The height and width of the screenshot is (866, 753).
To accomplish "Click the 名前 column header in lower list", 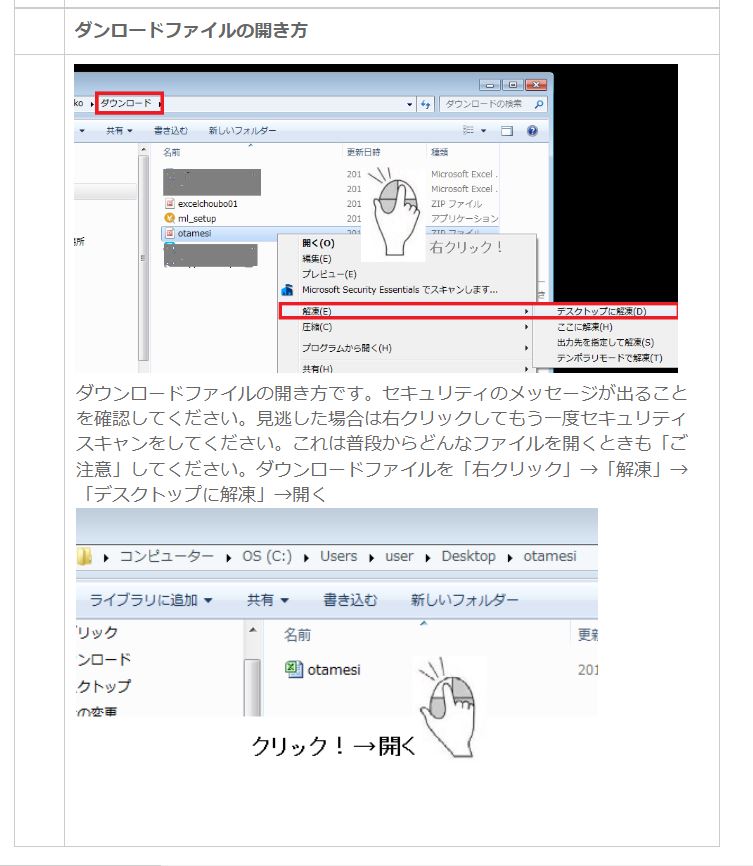I will pos(298,635).
